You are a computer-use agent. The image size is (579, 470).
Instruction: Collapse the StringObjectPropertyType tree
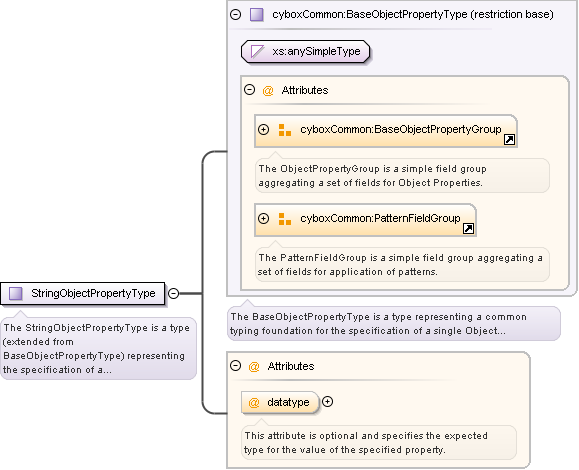[x=173, y=294]
